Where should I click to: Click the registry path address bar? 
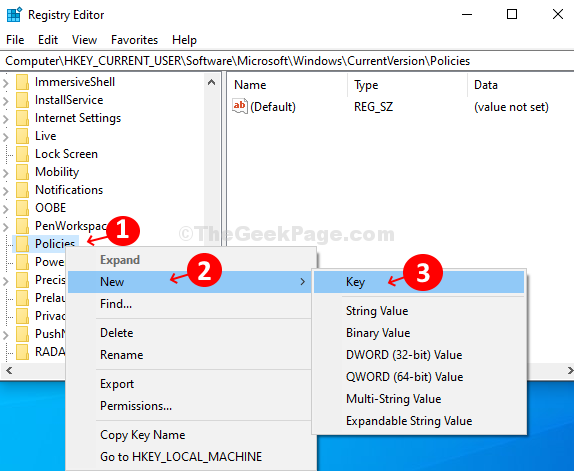click(x=287, y=61)
